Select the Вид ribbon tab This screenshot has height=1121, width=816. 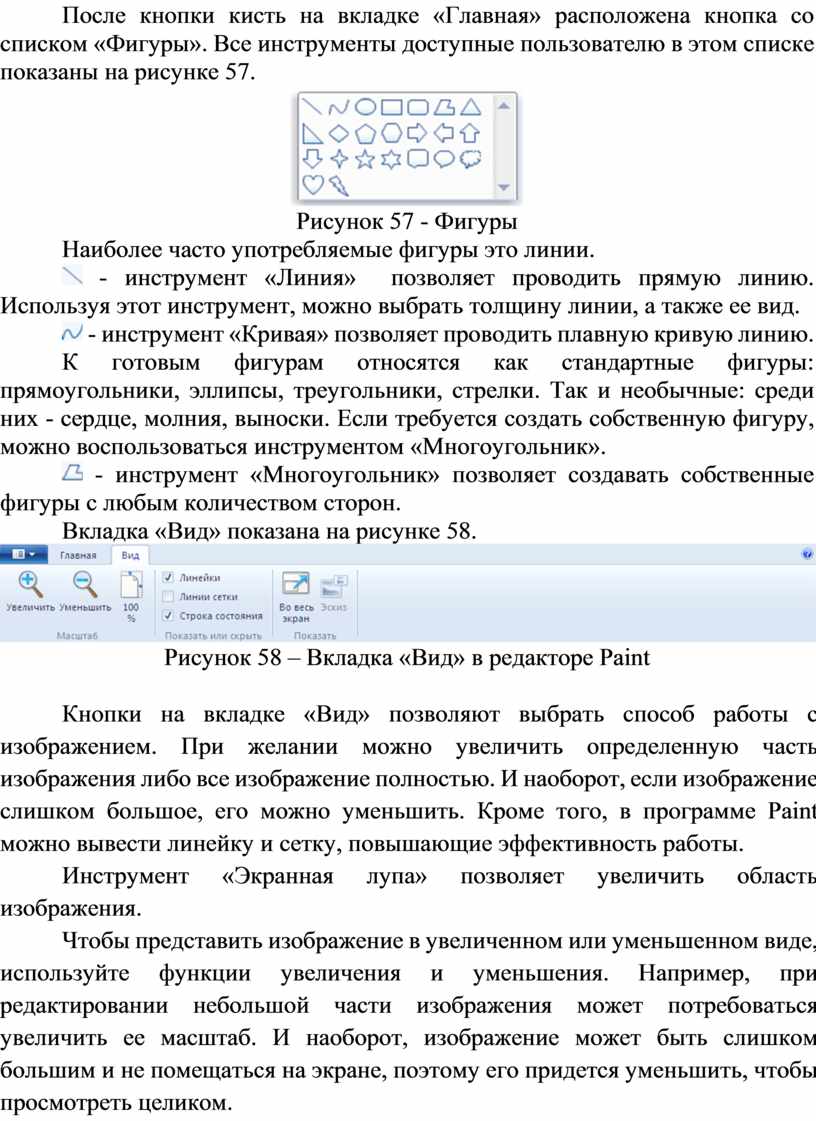pyautogui.click(x=130, y=555)
